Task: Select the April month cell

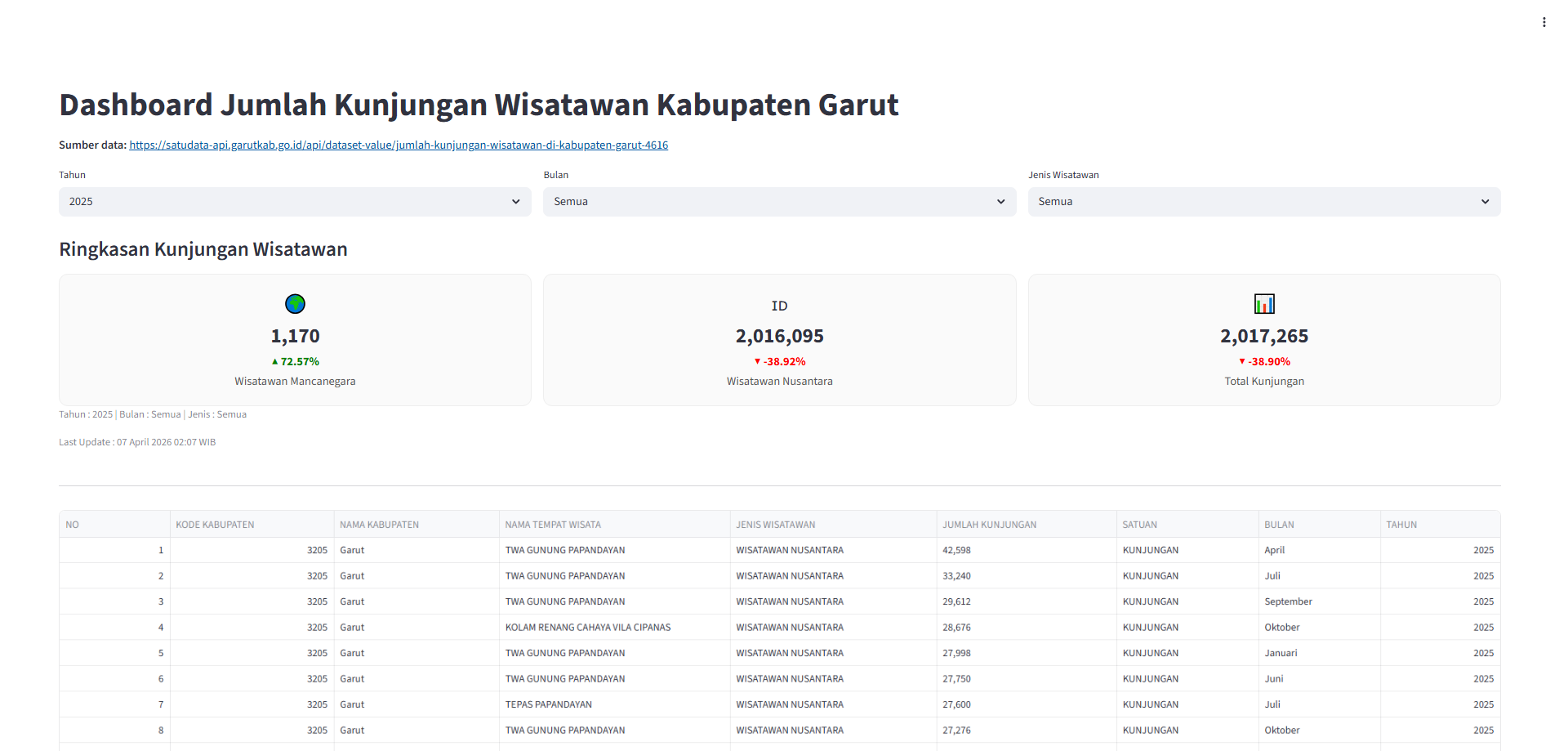Action: [x=1319, y=550]
